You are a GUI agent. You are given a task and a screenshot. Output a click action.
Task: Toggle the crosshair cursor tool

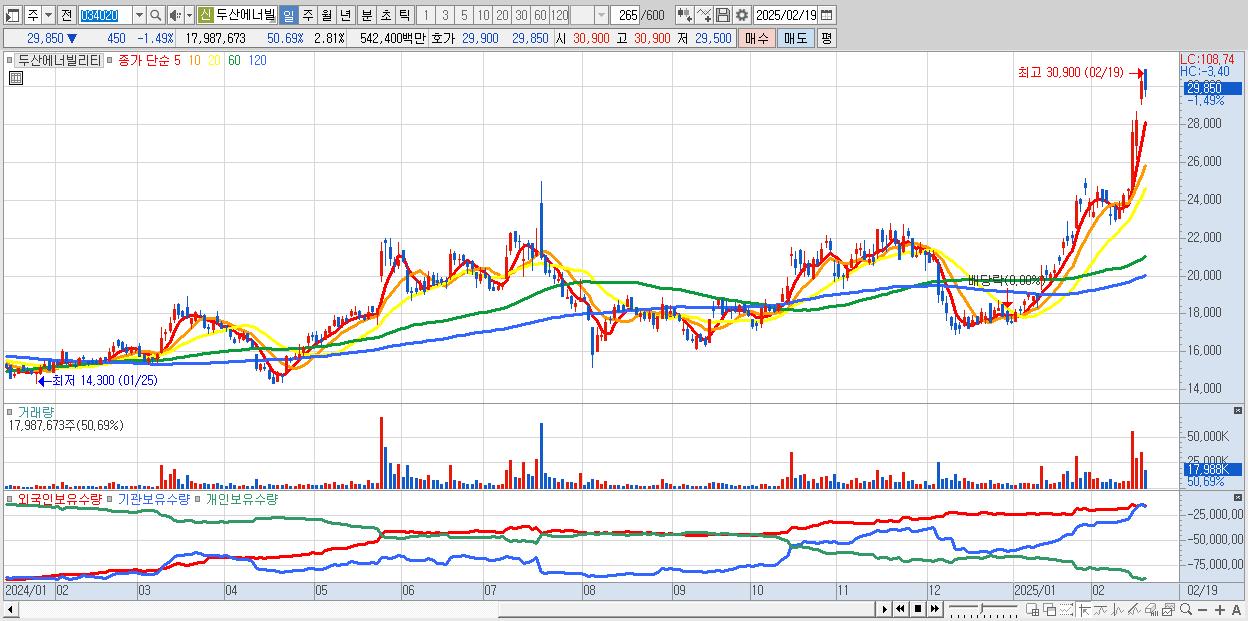1084,610
